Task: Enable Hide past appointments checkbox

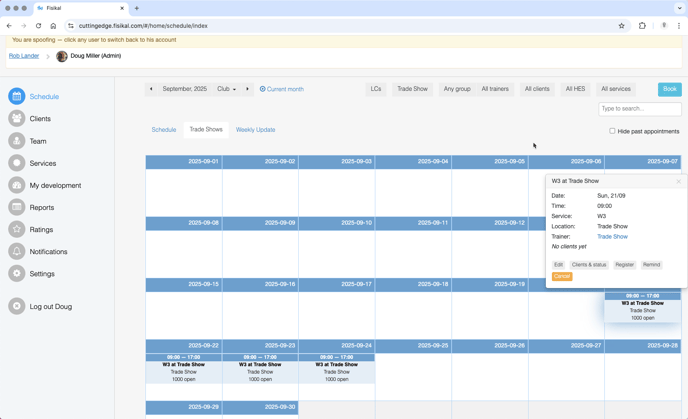Action: (x=612, y=131)
